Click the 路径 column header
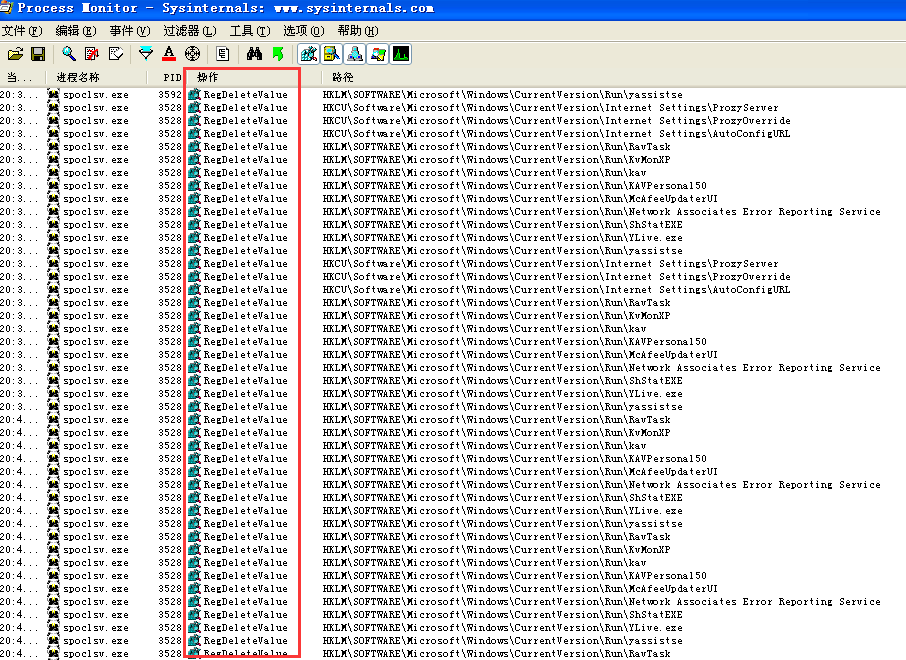906x660 pixels. tap(343, 77)
